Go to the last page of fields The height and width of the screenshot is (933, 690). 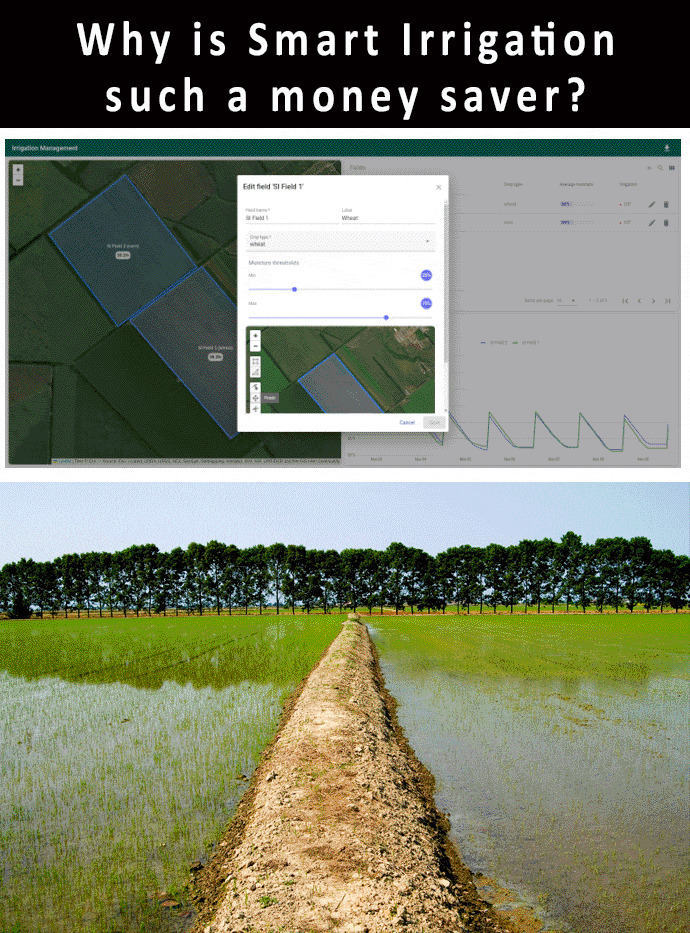tap(667, 300)
